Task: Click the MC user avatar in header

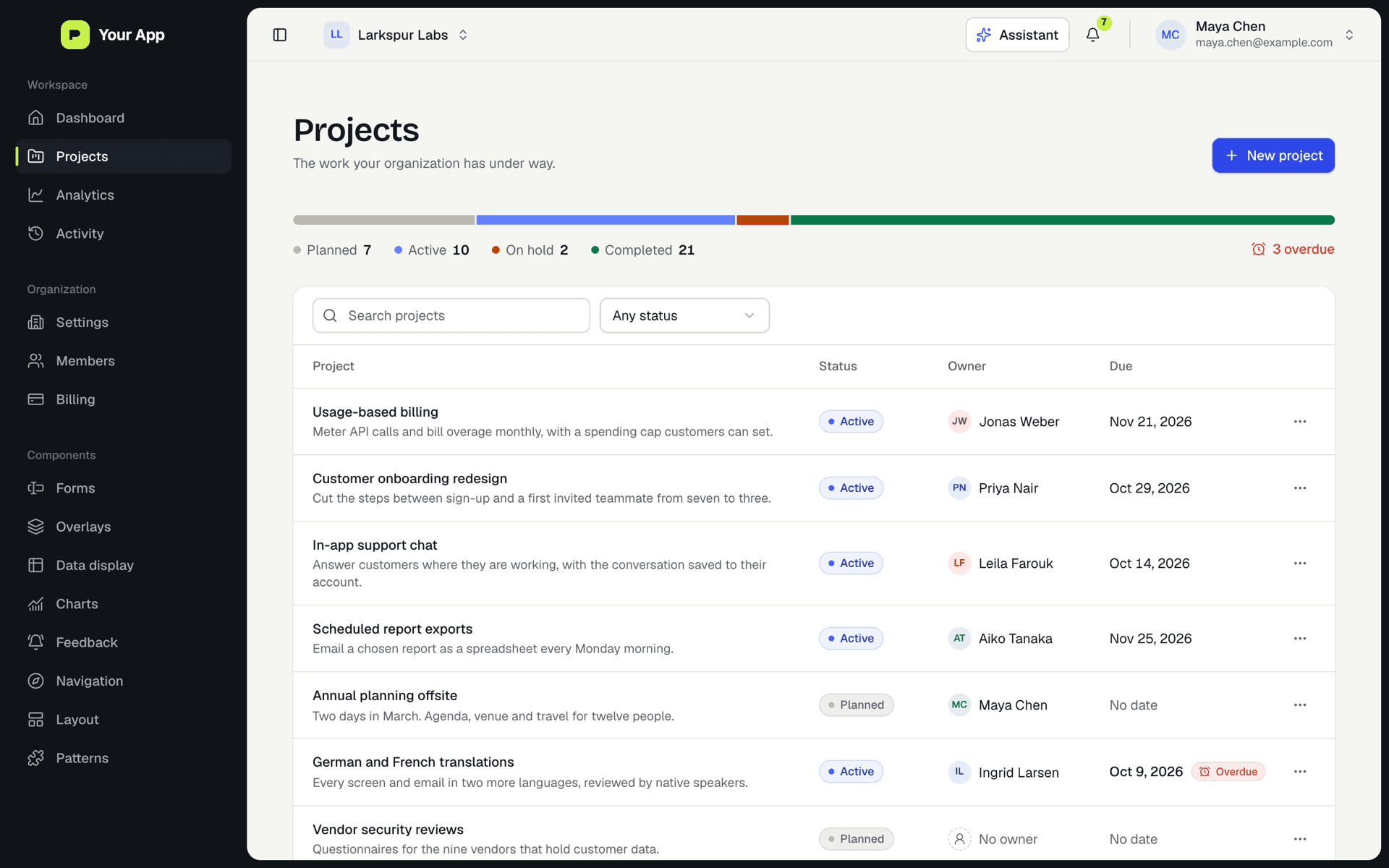Action: (x=1170, y=35)
